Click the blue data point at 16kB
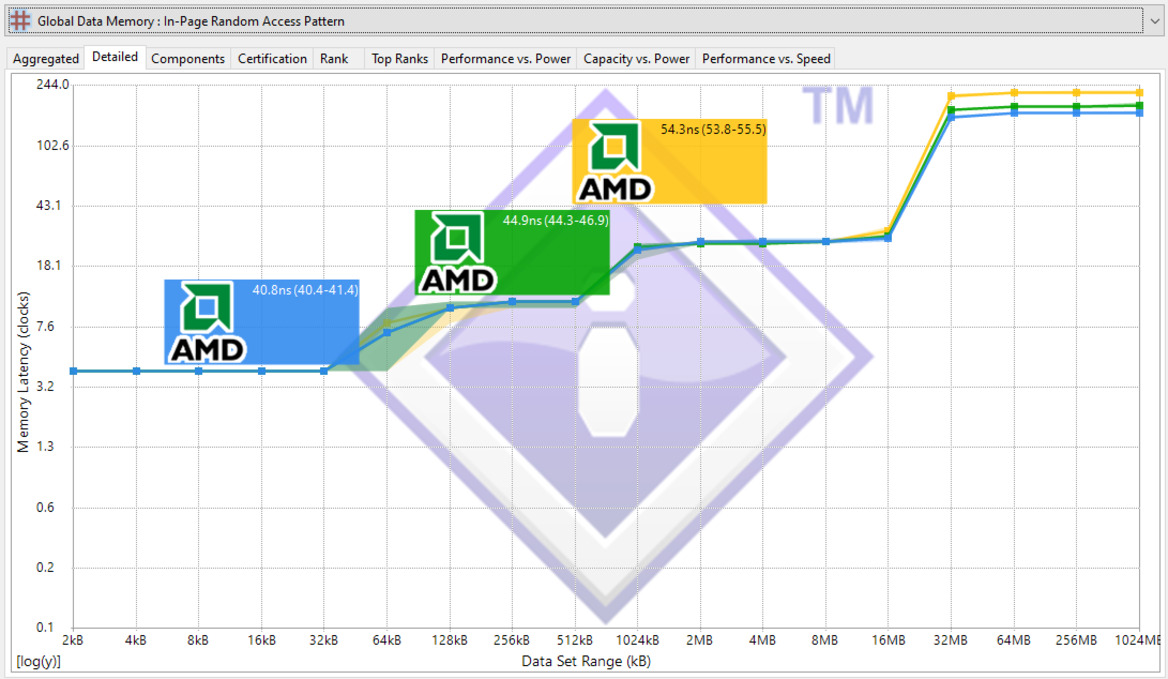Viewport: 1168px width, 679px height. coord(261,371)
